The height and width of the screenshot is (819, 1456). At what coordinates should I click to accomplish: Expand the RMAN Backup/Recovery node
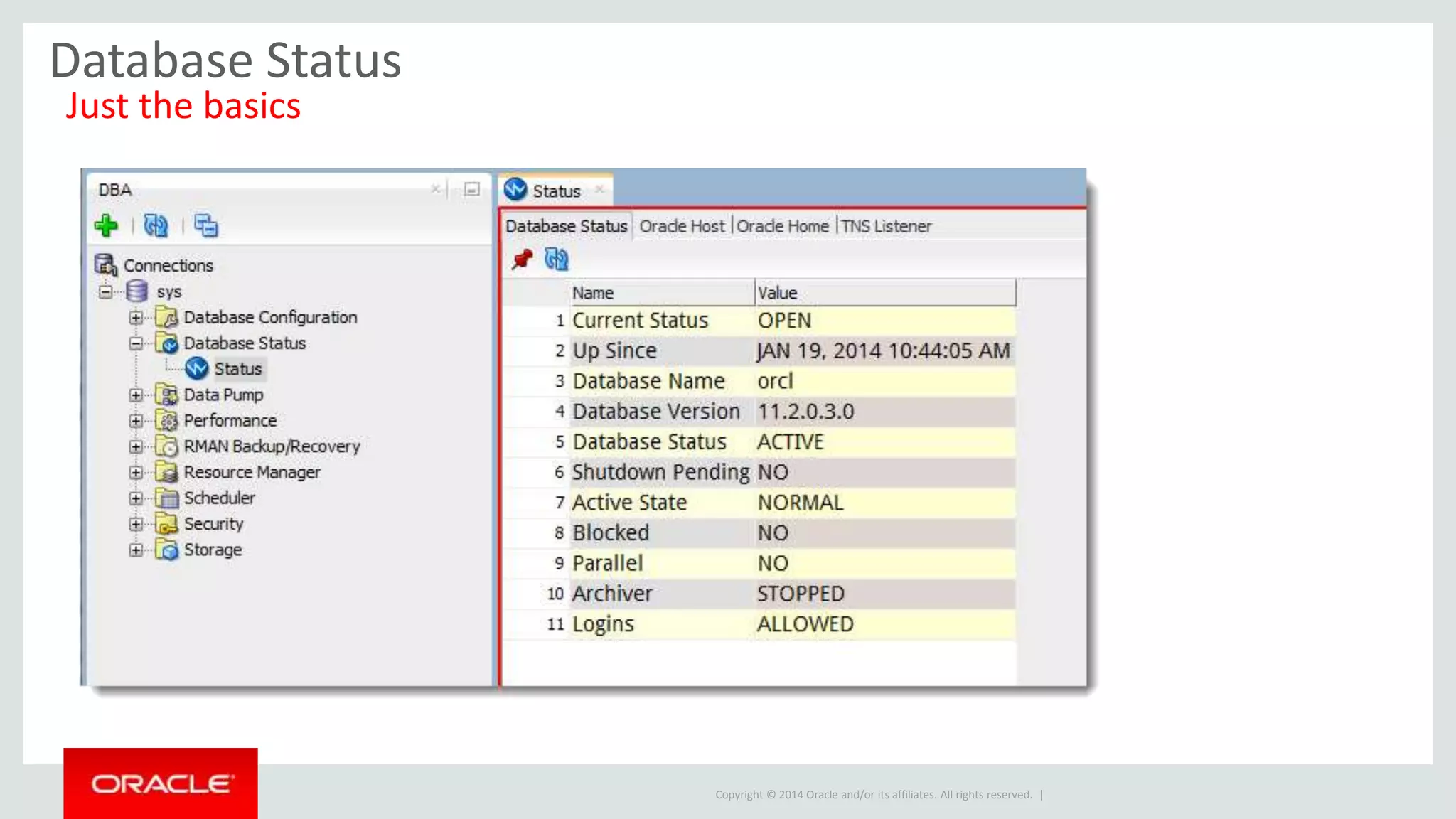[136, 446]
